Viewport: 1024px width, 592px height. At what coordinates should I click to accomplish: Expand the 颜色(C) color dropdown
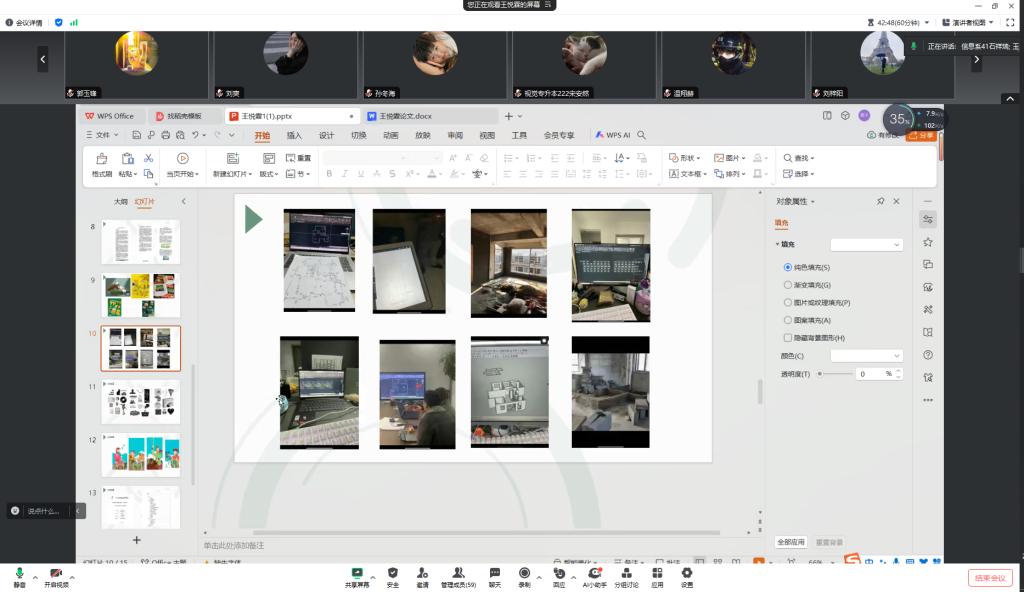tap(867, 356)
